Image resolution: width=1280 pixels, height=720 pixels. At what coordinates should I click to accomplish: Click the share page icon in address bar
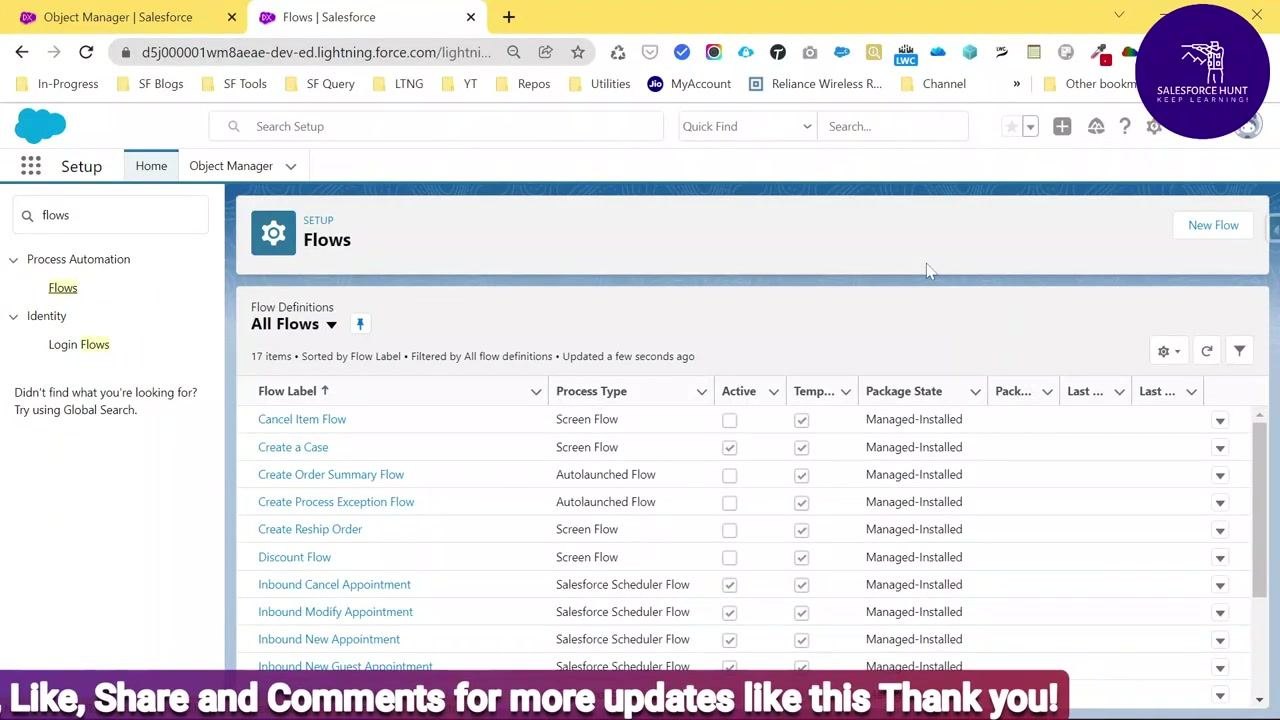coord(545,52)
